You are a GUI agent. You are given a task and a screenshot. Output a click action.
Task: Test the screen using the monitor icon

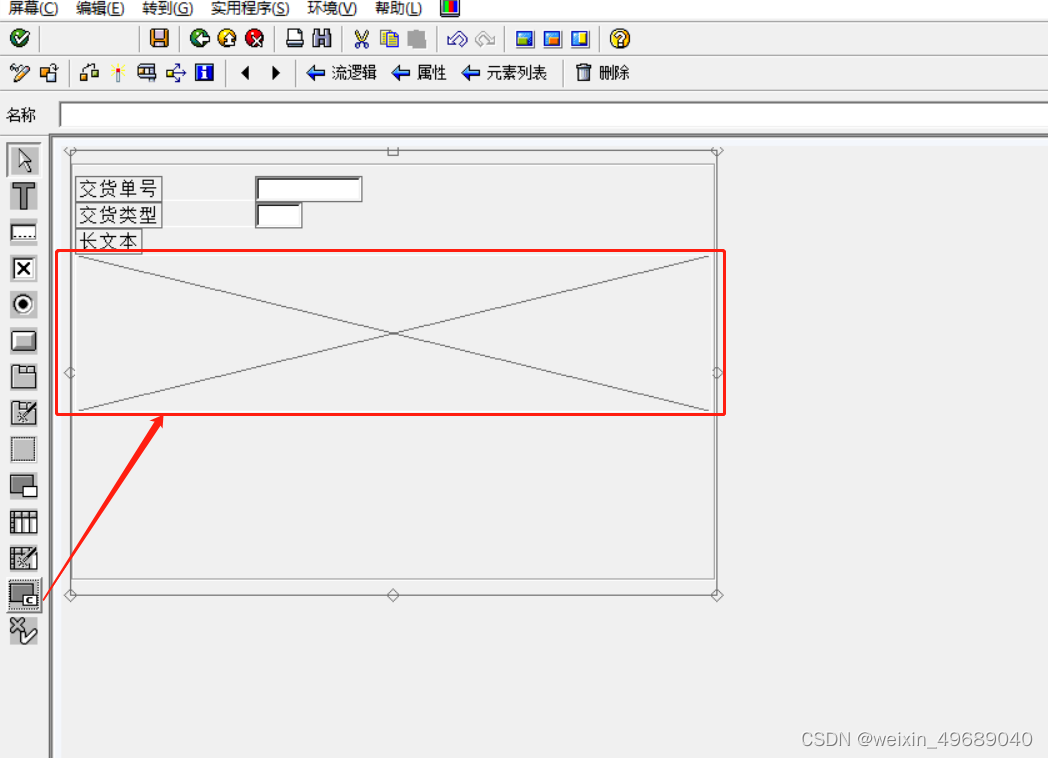click(146, 72)
